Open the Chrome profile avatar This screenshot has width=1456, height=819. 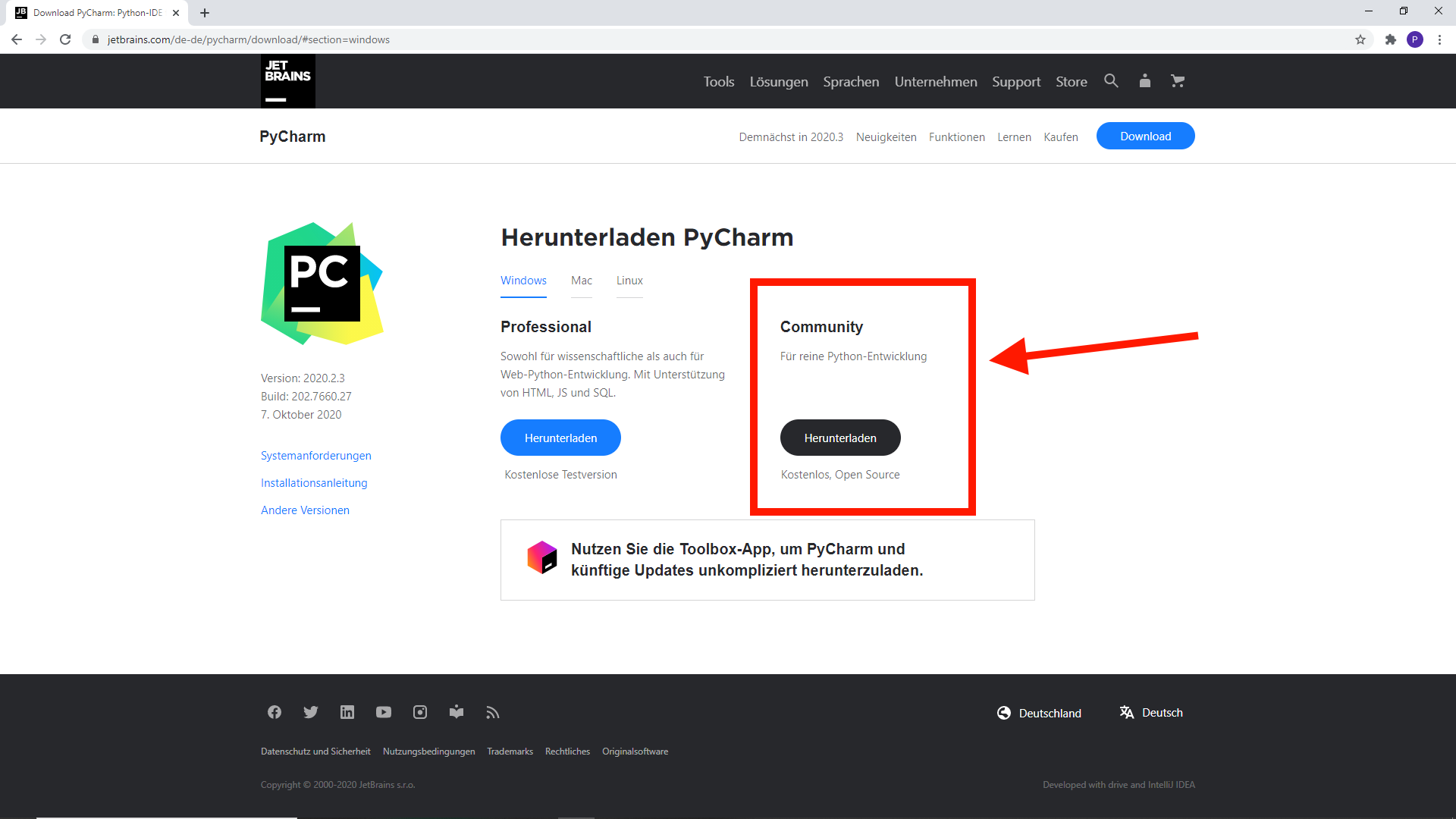1415,39
